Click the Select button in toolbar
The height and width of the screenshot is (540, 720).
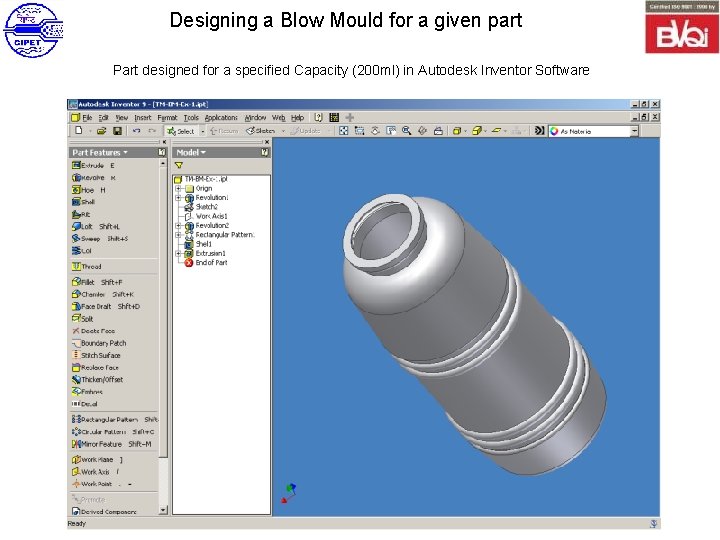[181, 131]
